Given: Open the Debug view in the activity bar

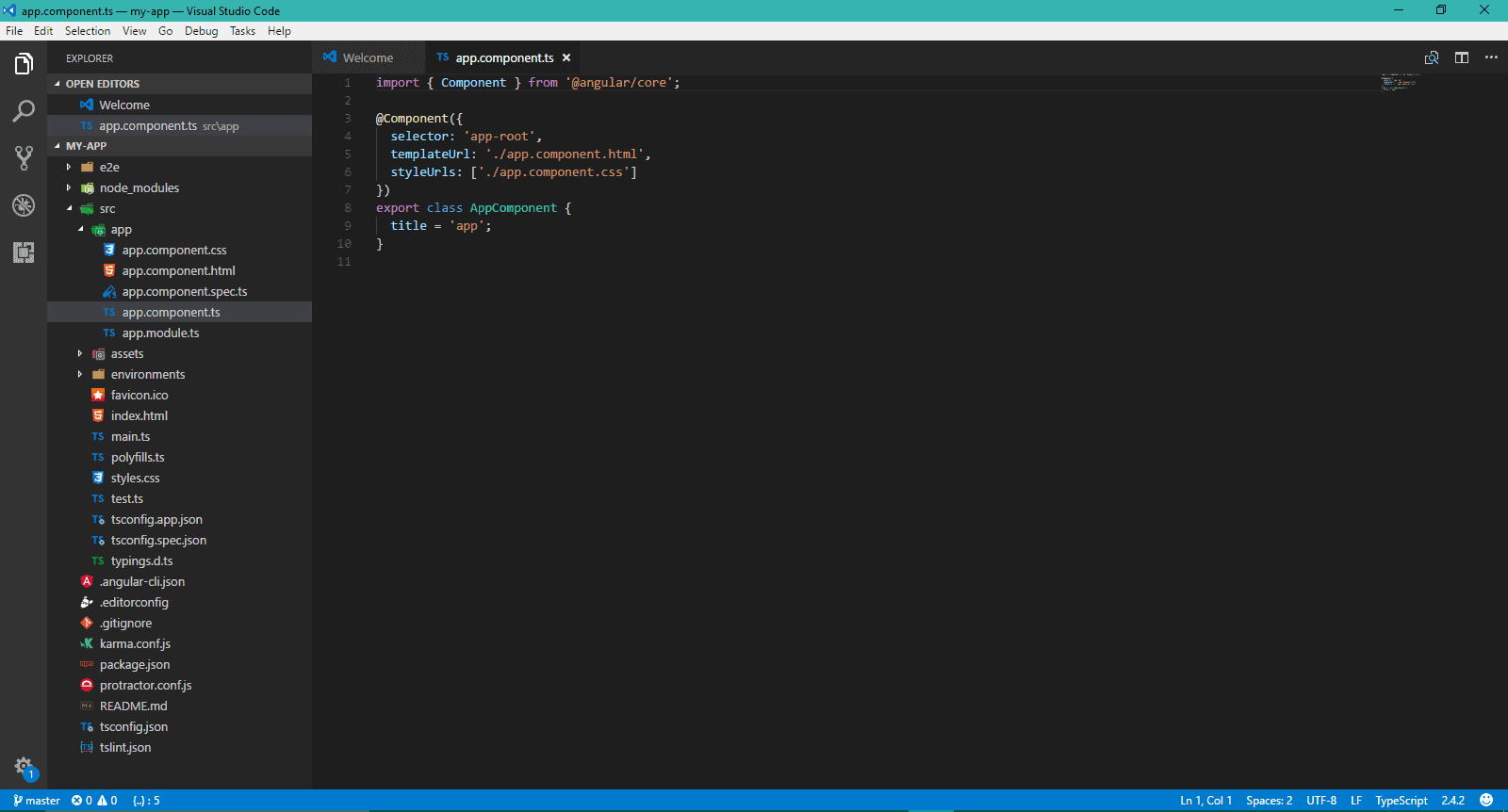Looking at the screenshot, I should point(24,205).
